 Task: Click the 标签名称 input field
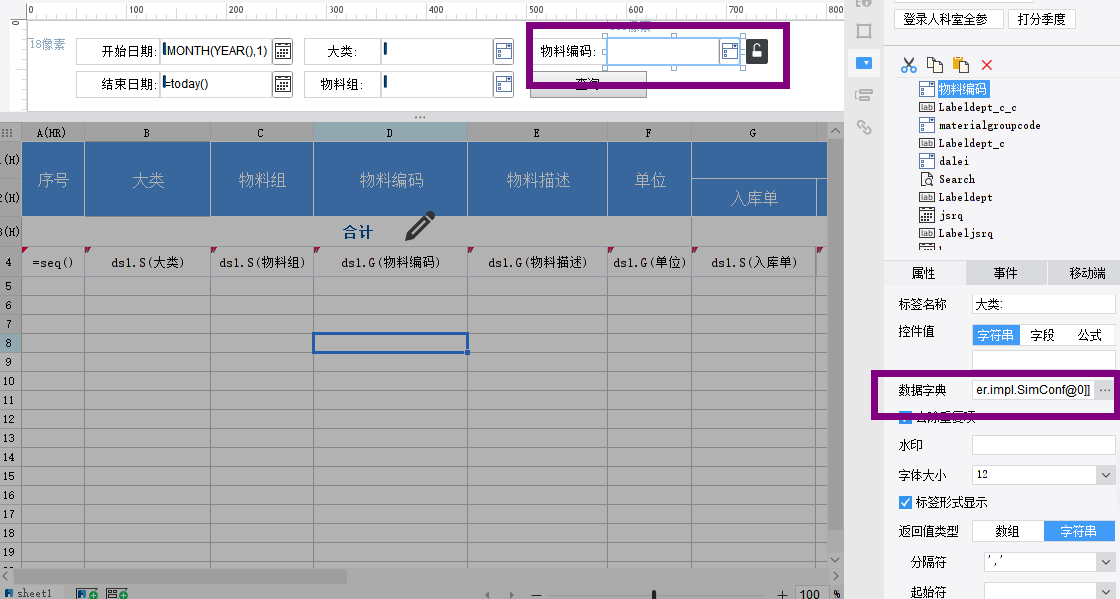pyautogui.click(x=1043, y=304)
